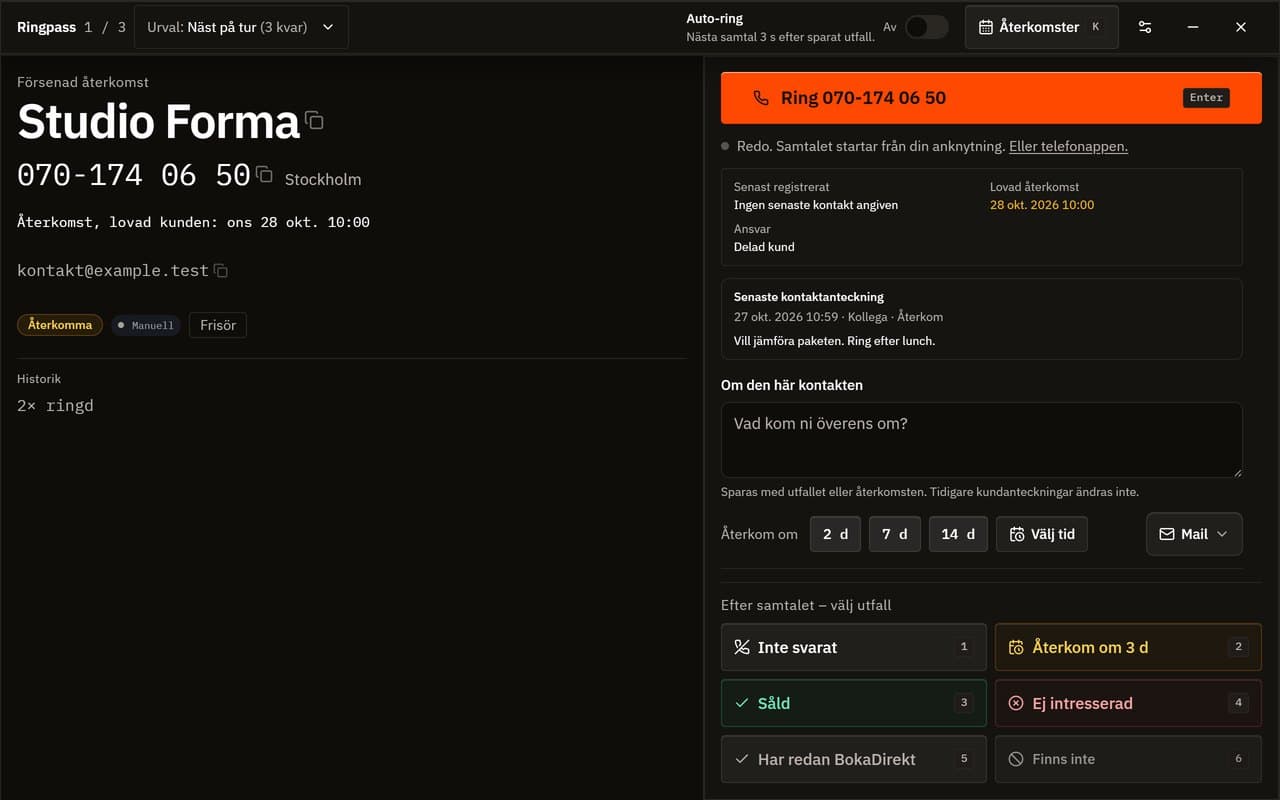This screenshot has height=800, width=1280.
Task: Focus the Vad kom ni överens om note field
Action: point(981,440)
